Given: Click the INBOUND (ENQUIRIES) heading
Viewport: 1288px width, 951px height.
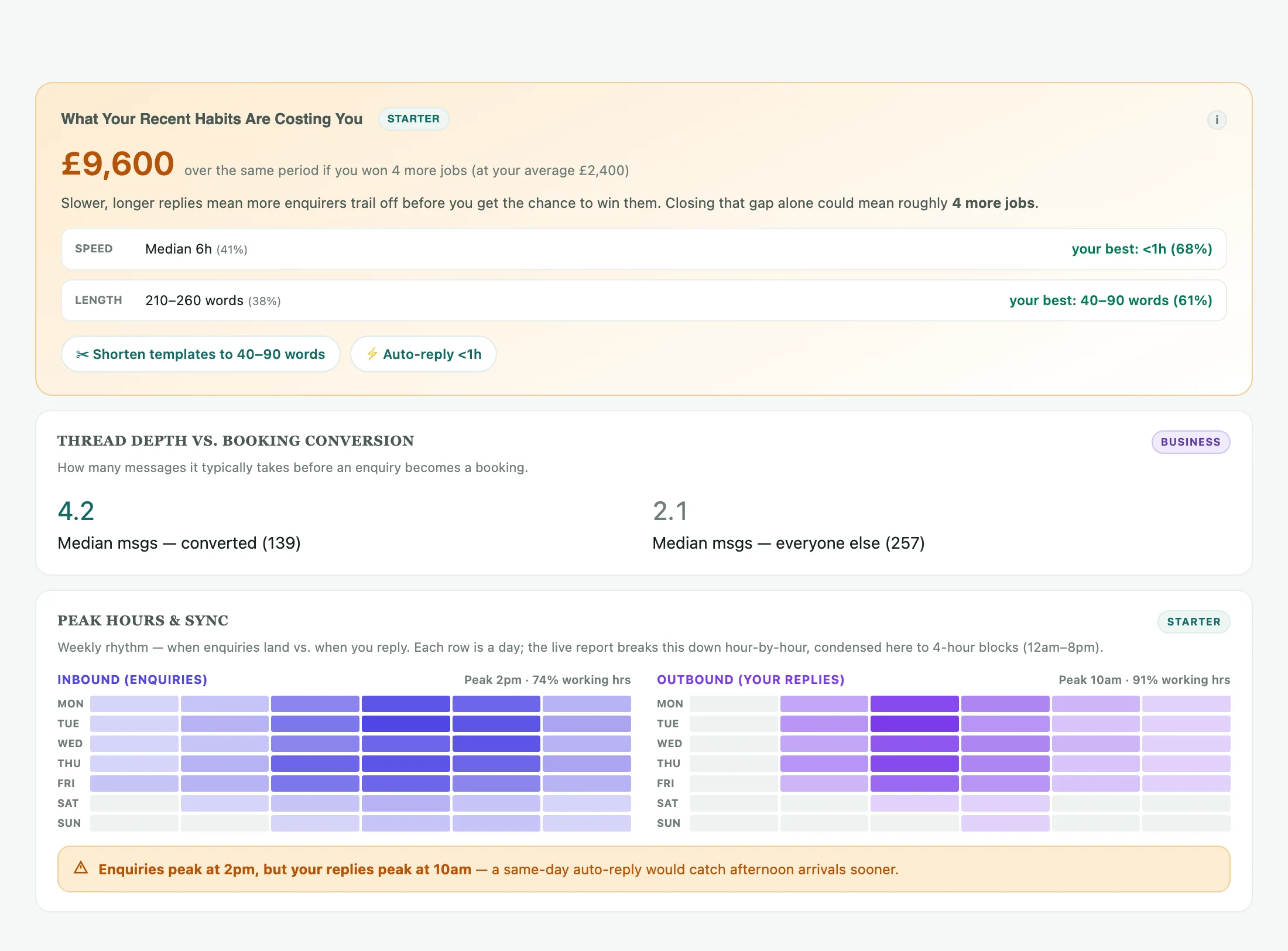Looking at the screenshot, I should [132, 680].
